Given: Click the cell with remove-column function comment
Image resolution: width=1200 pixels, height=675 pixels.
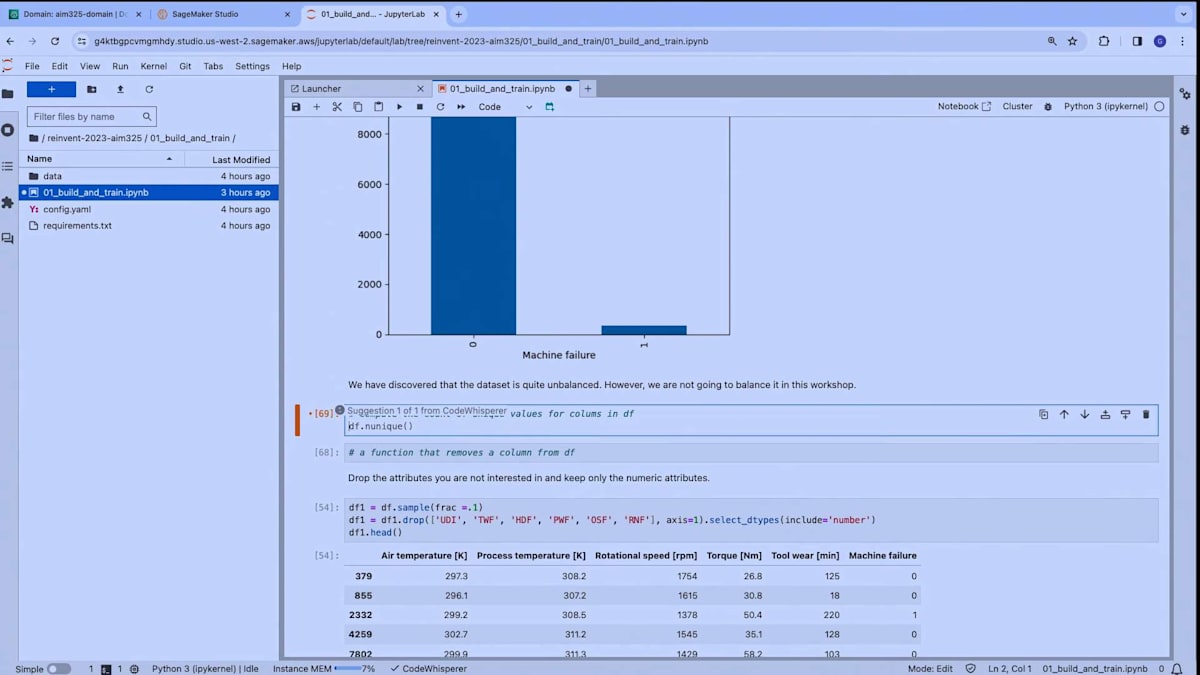Looking at the screenshot, I should 751,453.
